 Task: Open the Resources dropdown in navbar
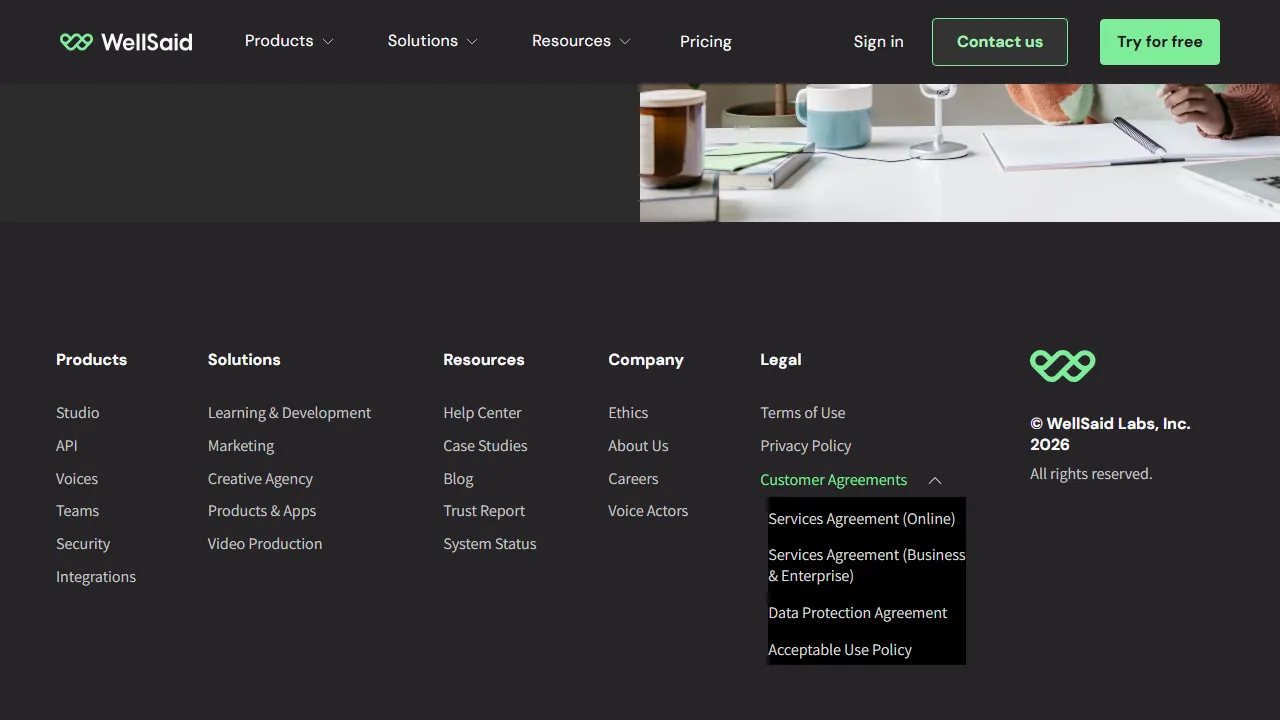click(x=581, y=41)
